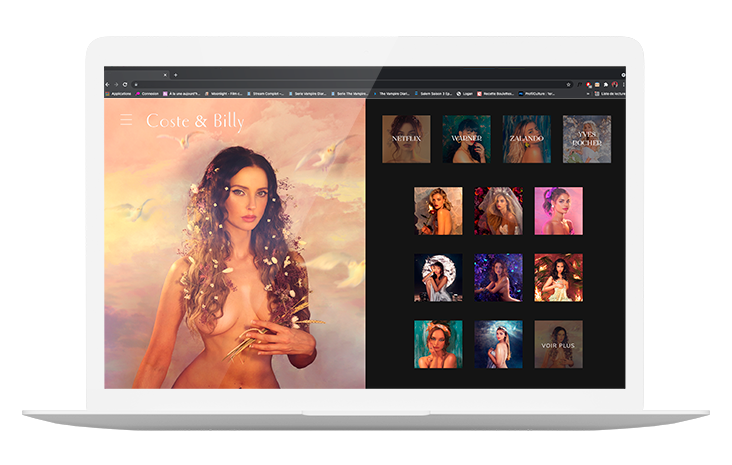The width and height of the screenshot is (732, 465).
Task: Open a new browser tab with plus
Action: pyautogui.click(x=176, y=74)
